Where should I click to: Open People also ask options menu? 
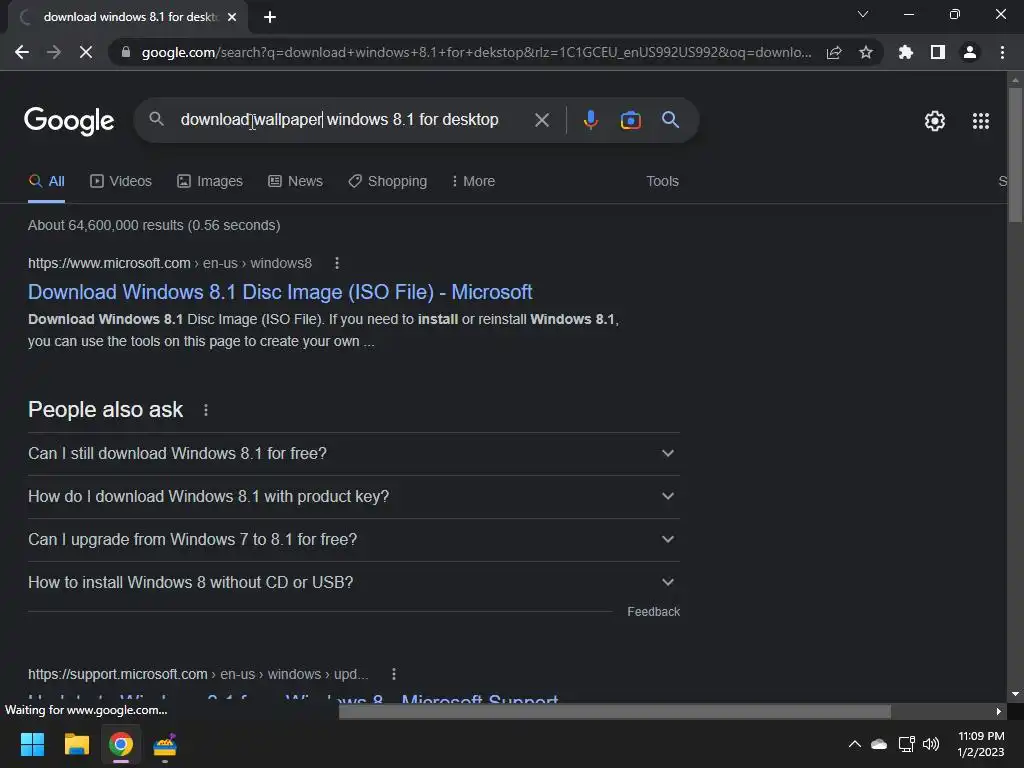pos(206,410)
